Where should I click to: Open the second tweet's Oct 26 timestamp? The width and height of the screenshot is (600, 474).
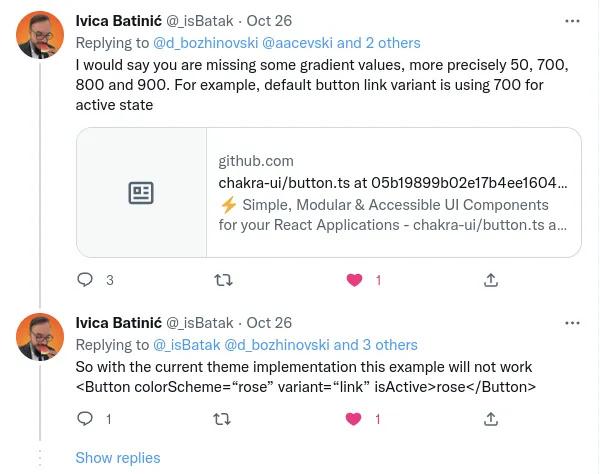269,323
